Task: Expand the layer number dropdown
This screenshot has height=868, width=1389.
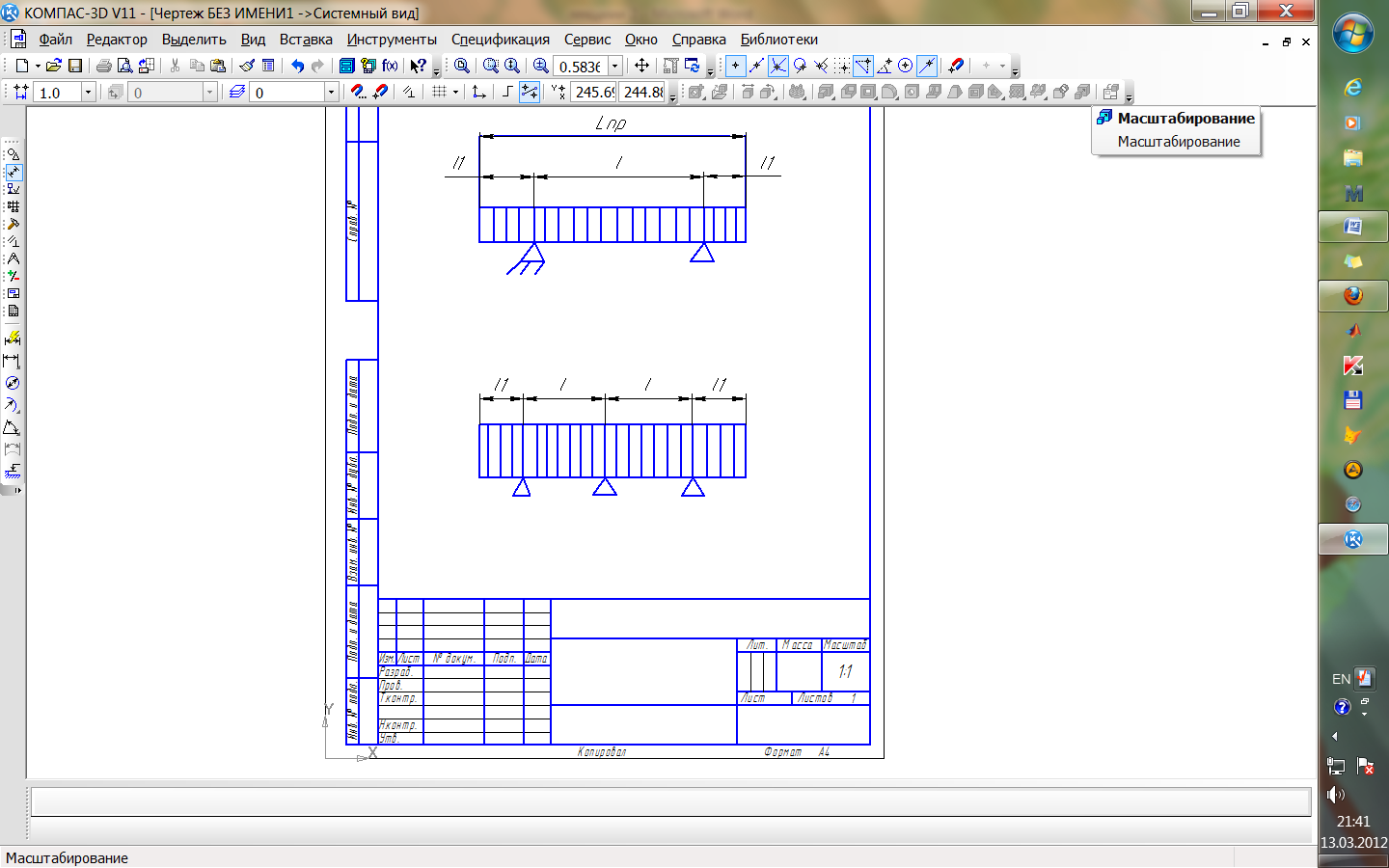Action: click(x=331, y=93)
